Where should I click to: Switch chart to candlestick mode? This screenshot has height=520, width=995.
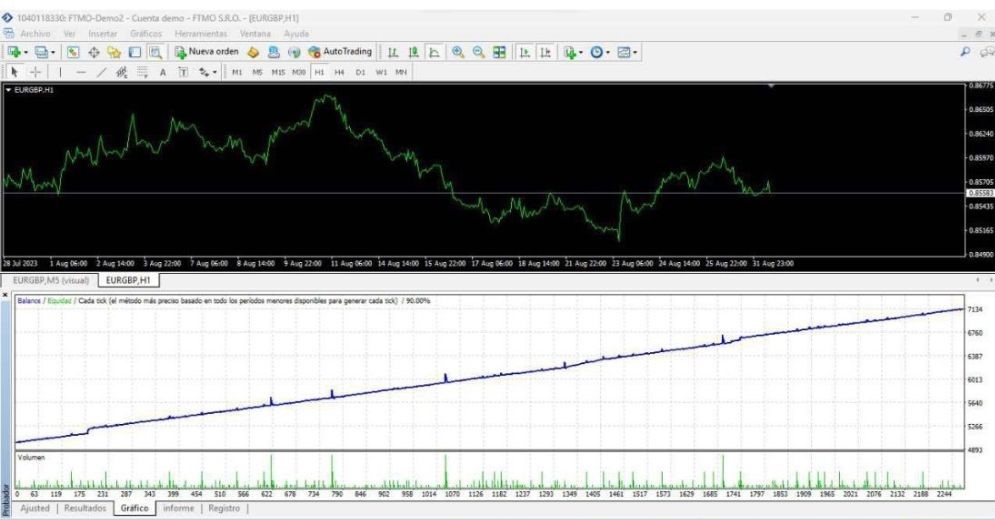(413, 52)
